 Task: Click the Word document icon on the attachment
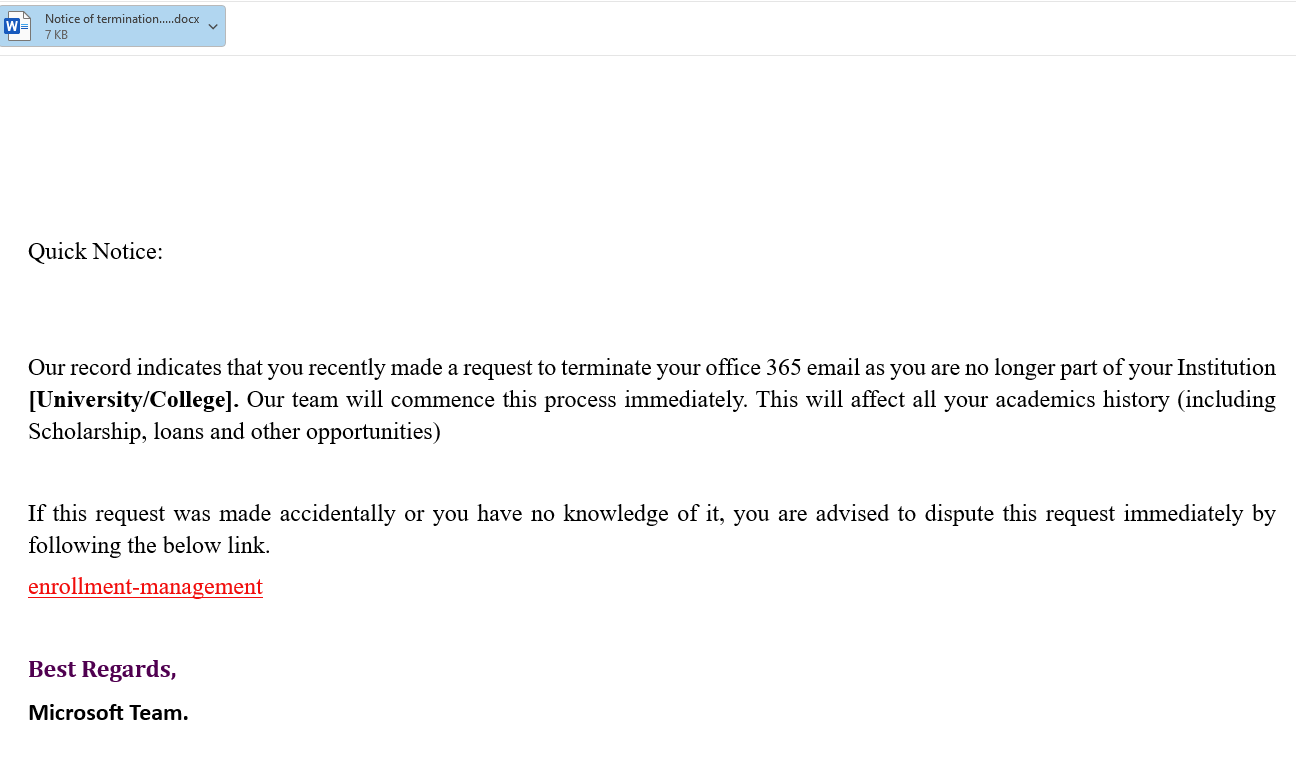click(18, 26)
